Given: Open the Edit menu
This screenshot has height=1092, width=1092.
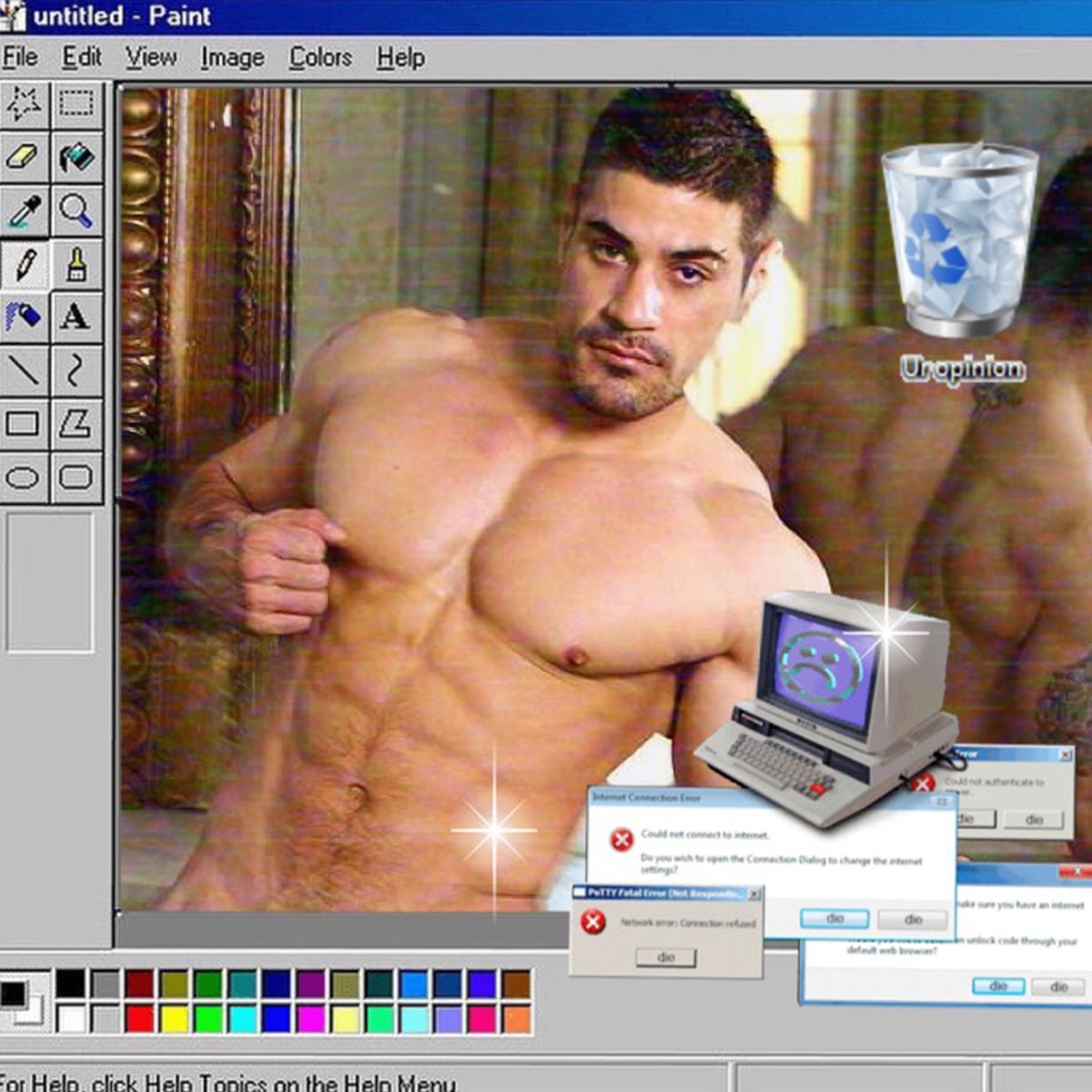Looking at the screenshot, I should click(82, 57).
